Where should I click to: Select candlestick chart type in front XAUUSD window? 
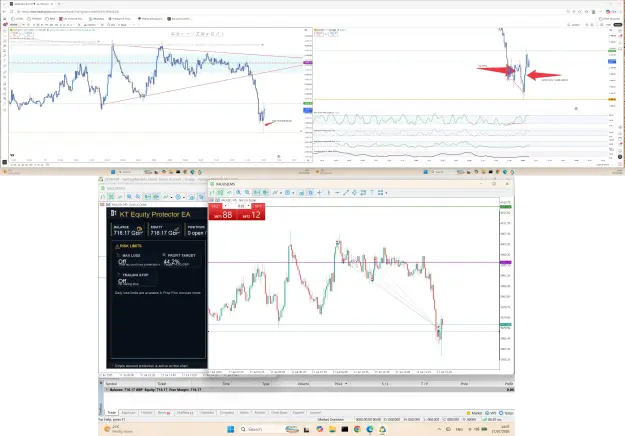[x=220, y=192]
